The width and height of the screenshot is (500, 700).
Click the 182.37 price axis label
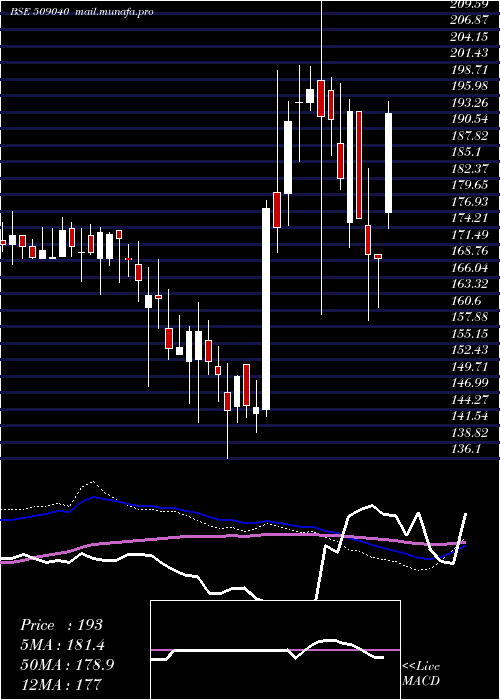(470, 169)
